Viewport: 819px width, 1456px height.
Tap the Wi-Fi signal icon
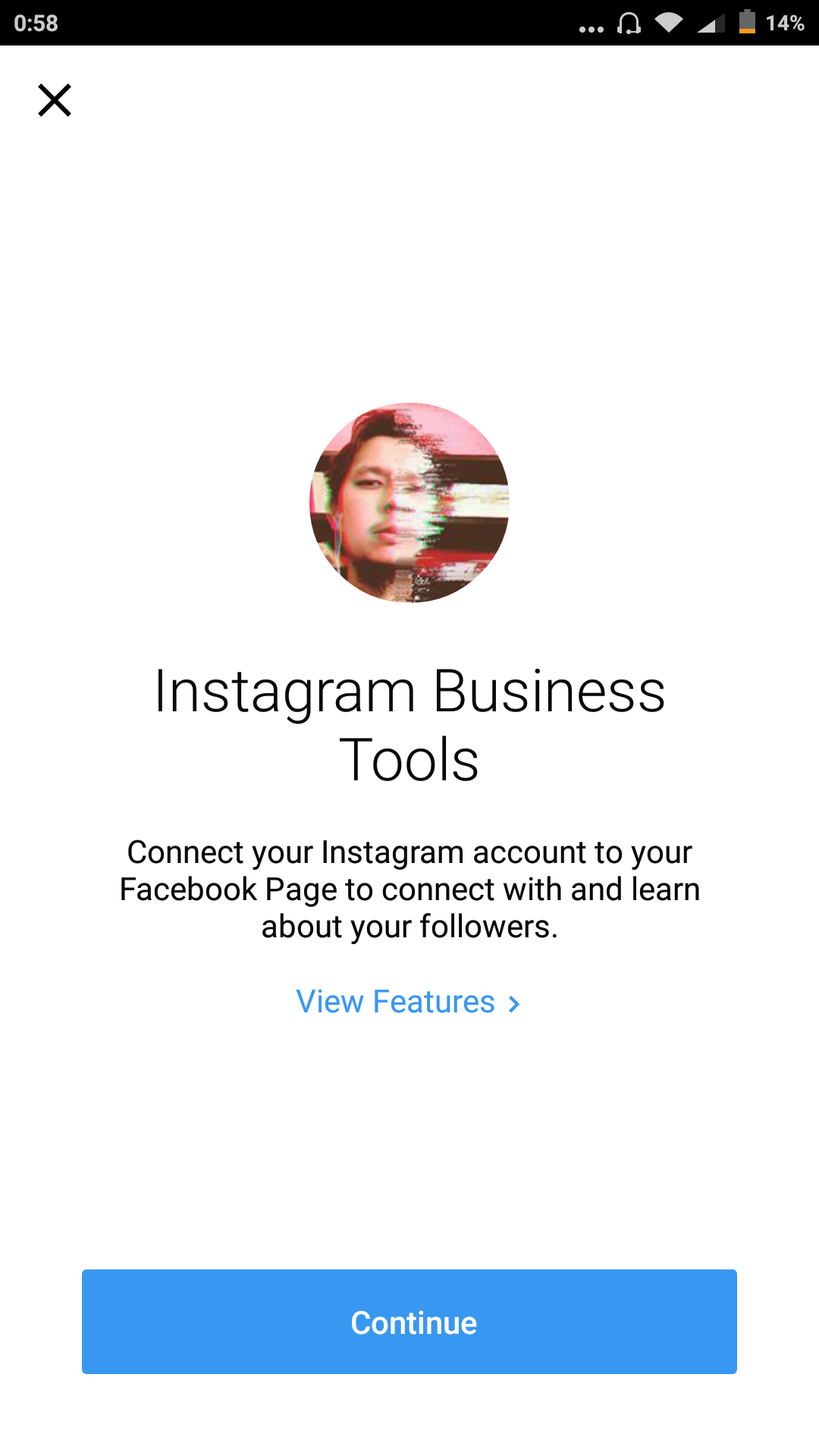[x=669, y=23]
